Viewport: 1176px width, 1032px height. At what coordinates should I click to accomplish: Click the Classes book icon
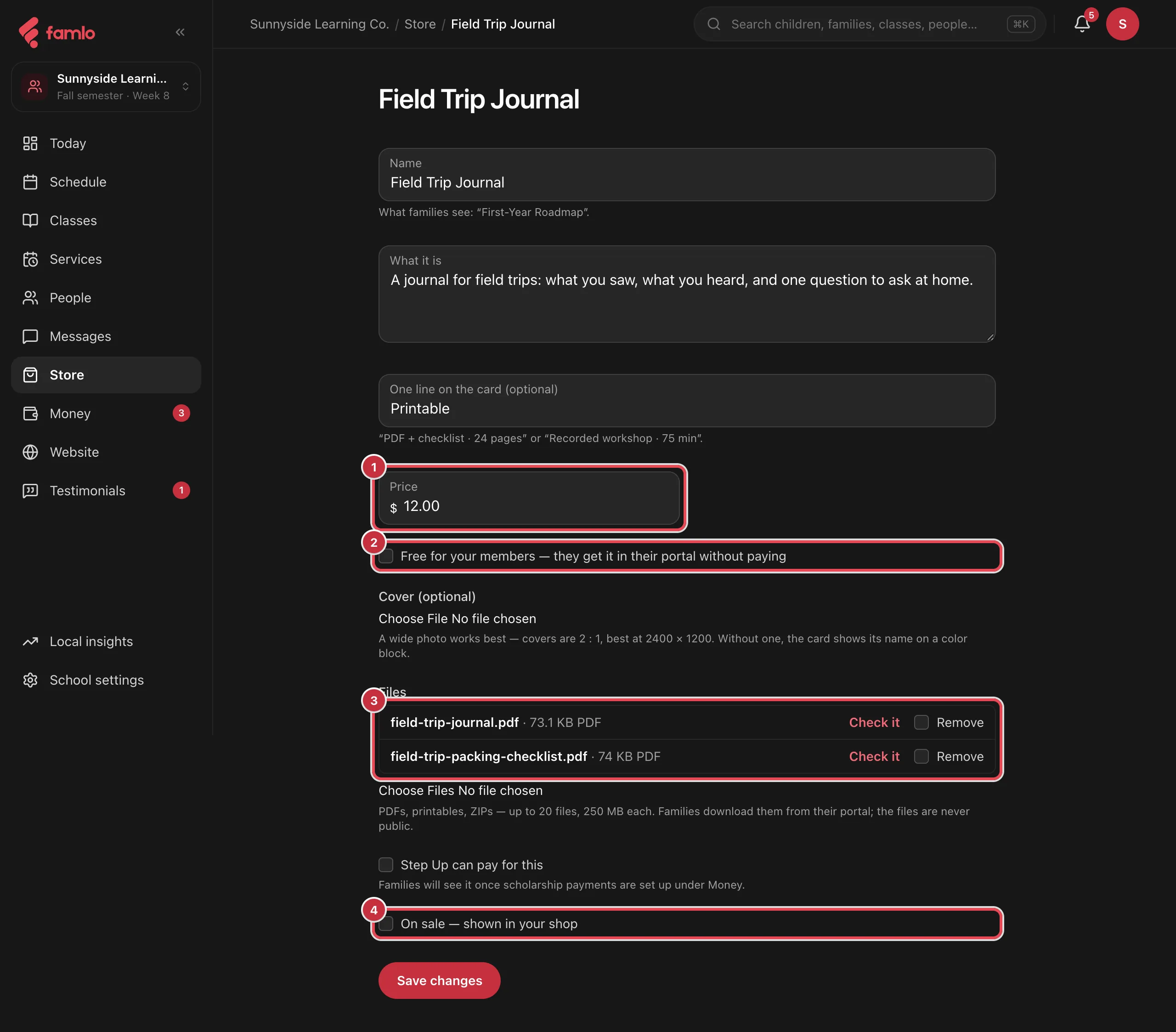pyautogui.click(x=30, y=221)
